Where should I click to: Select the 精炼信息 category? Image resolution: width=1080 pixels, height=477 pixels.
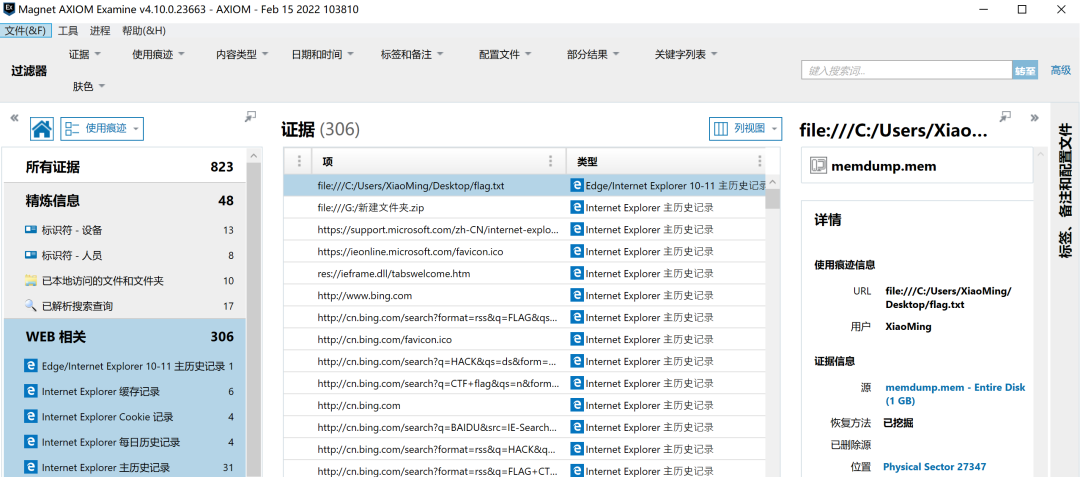click(x=125, y=200)
